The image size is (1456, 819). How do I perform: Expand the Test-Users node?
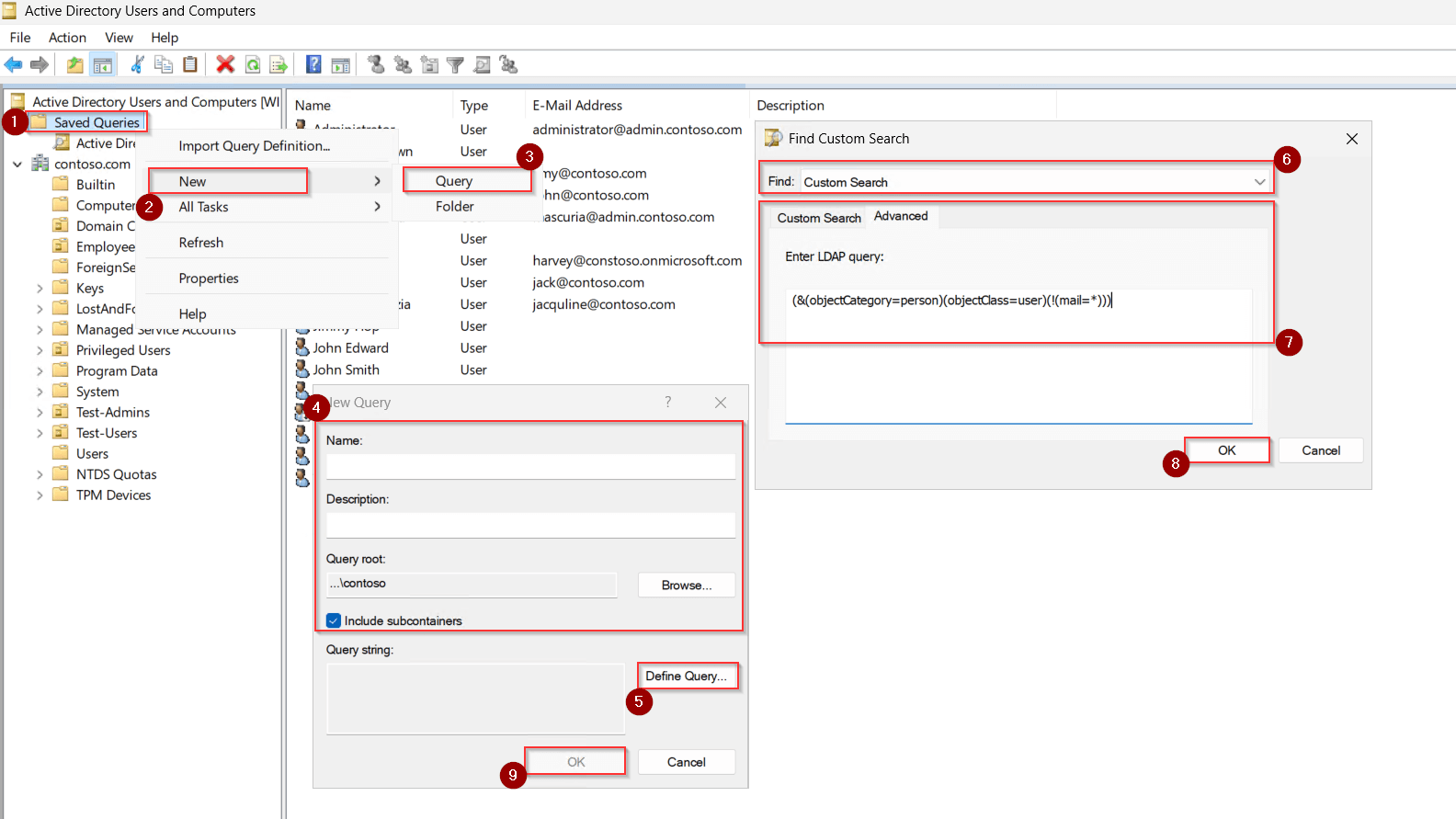click(40, 433)
